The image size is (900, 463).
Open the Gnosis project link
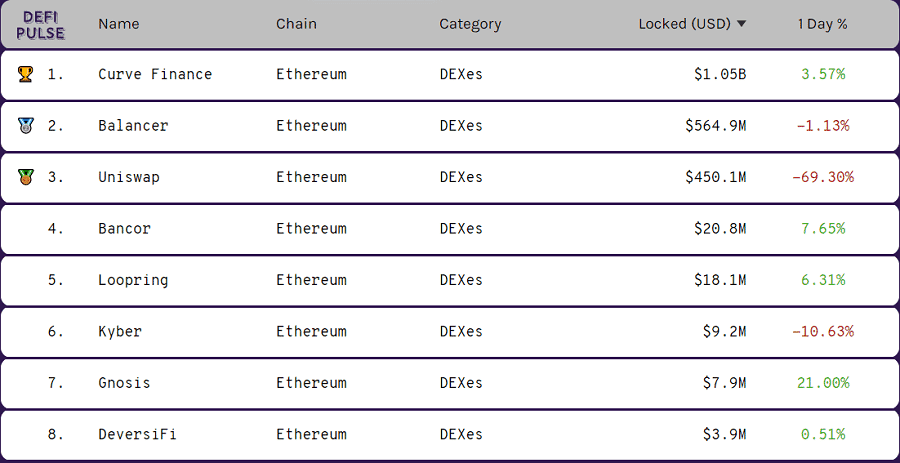coord(124,383)
